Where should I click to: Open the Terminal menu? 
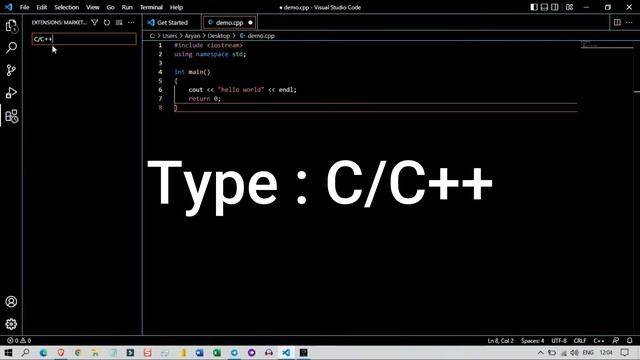[x=151, y=7]
